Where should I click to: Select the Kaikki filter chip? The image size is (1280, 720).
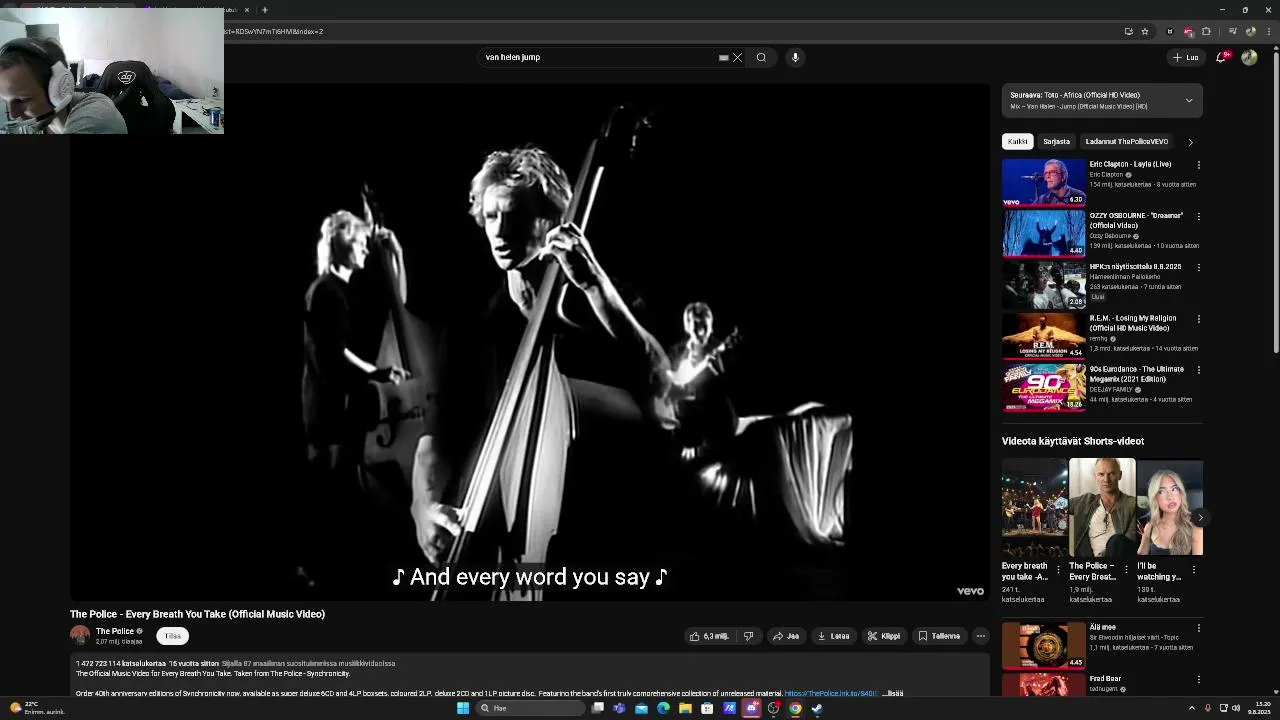click(x=1017, y=141)
